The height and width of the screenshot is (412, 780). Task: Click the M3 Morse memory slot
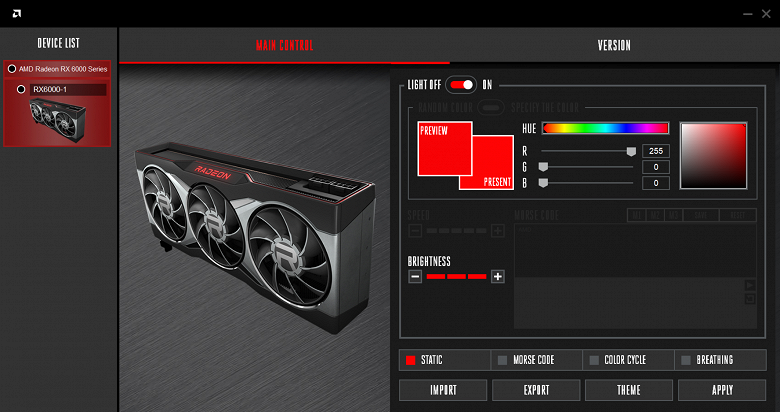tap(673, 215)
